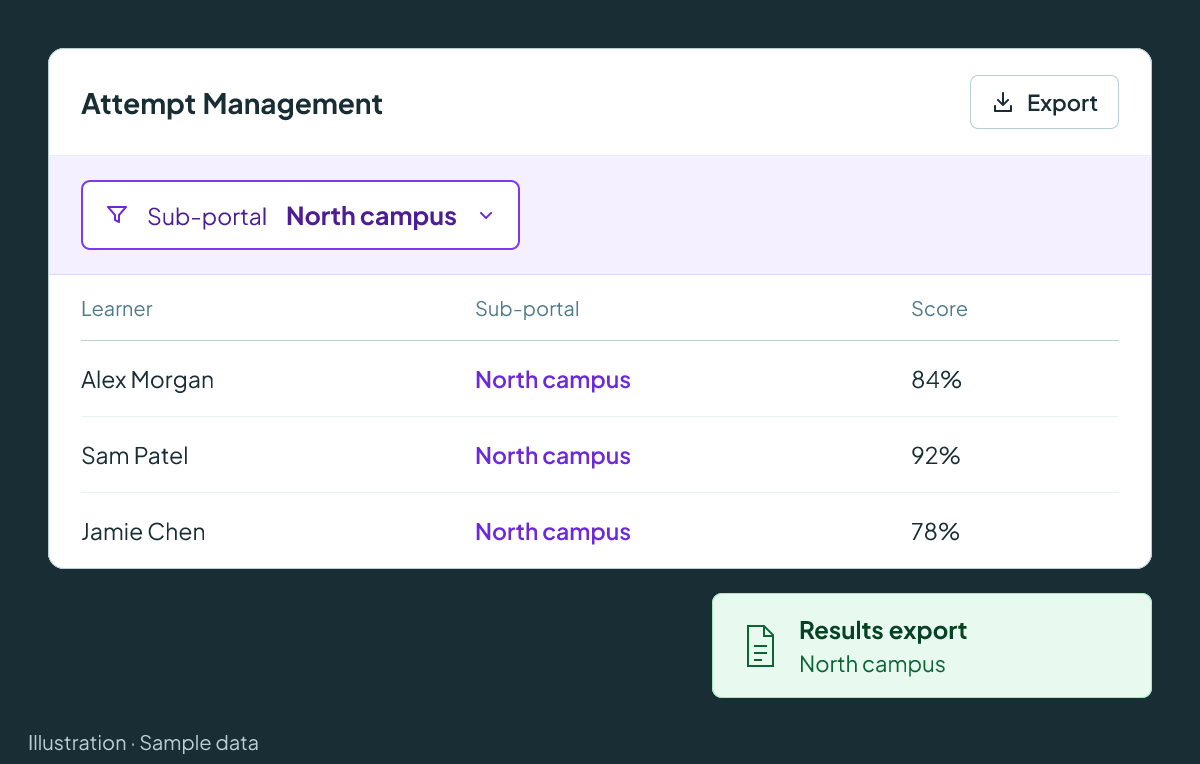This screenshot has height=764, width=1200.
Task: Click the 92% score value
Action: click(x=936, y=456)
